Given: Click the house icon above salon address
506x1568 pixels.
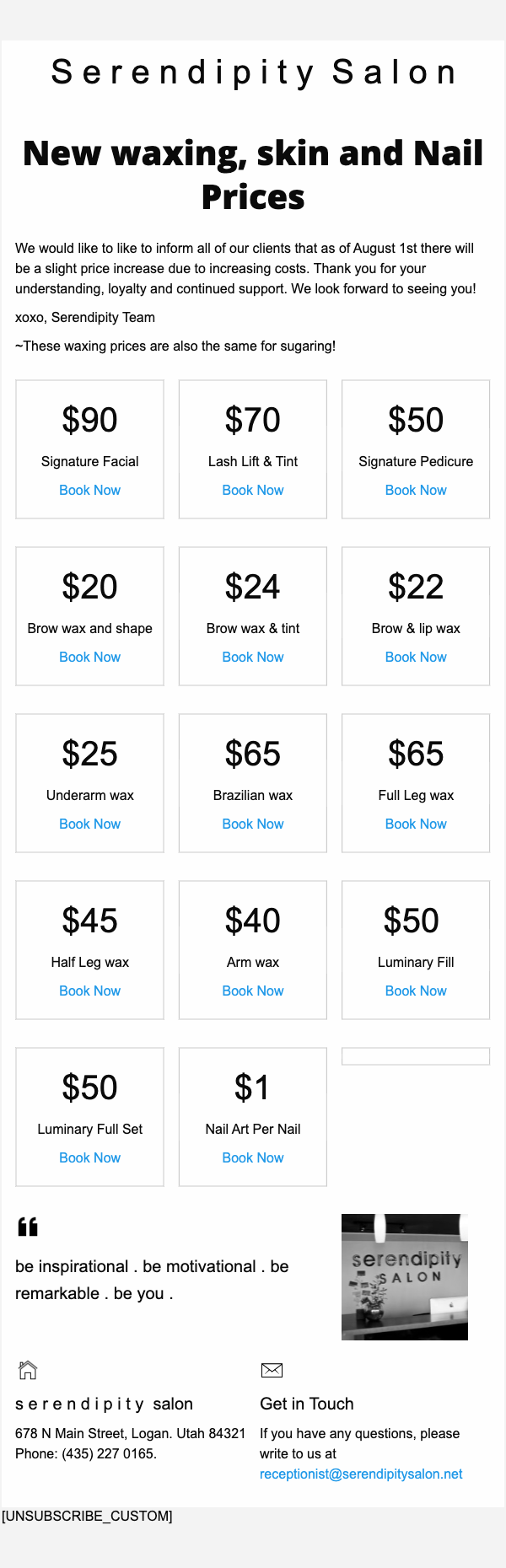Looking at the screenshot, I should tap(28, 1370).
